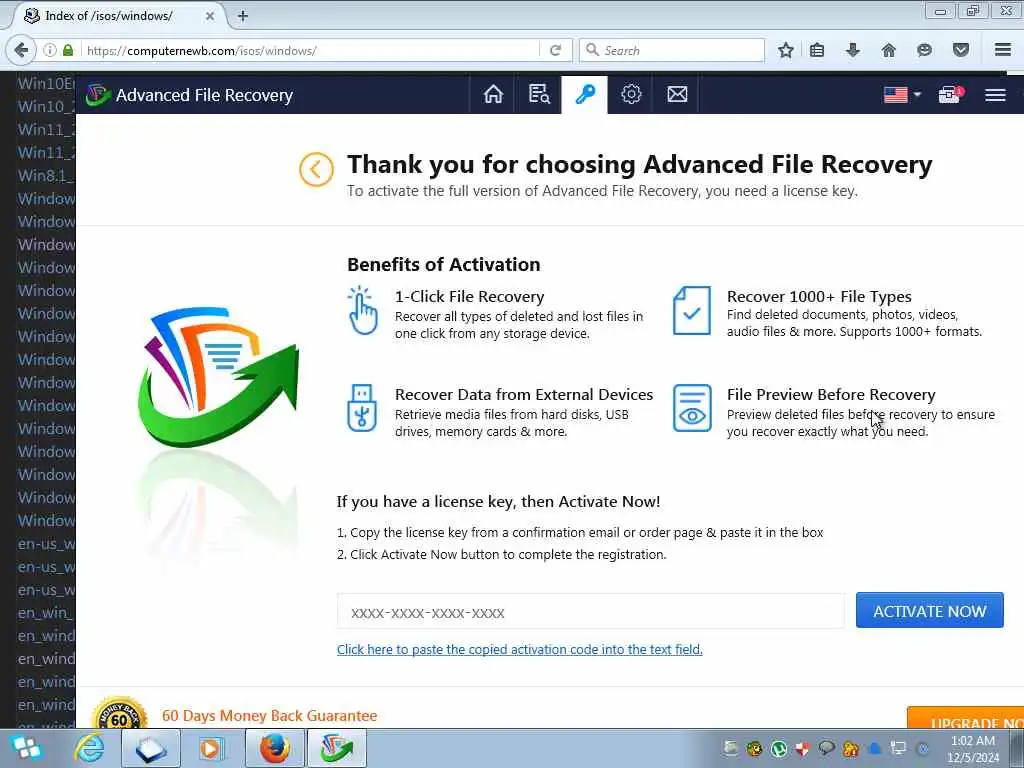Click the green padlock security icon
The height and width of the screenshot is (768, 1024).
68,50
